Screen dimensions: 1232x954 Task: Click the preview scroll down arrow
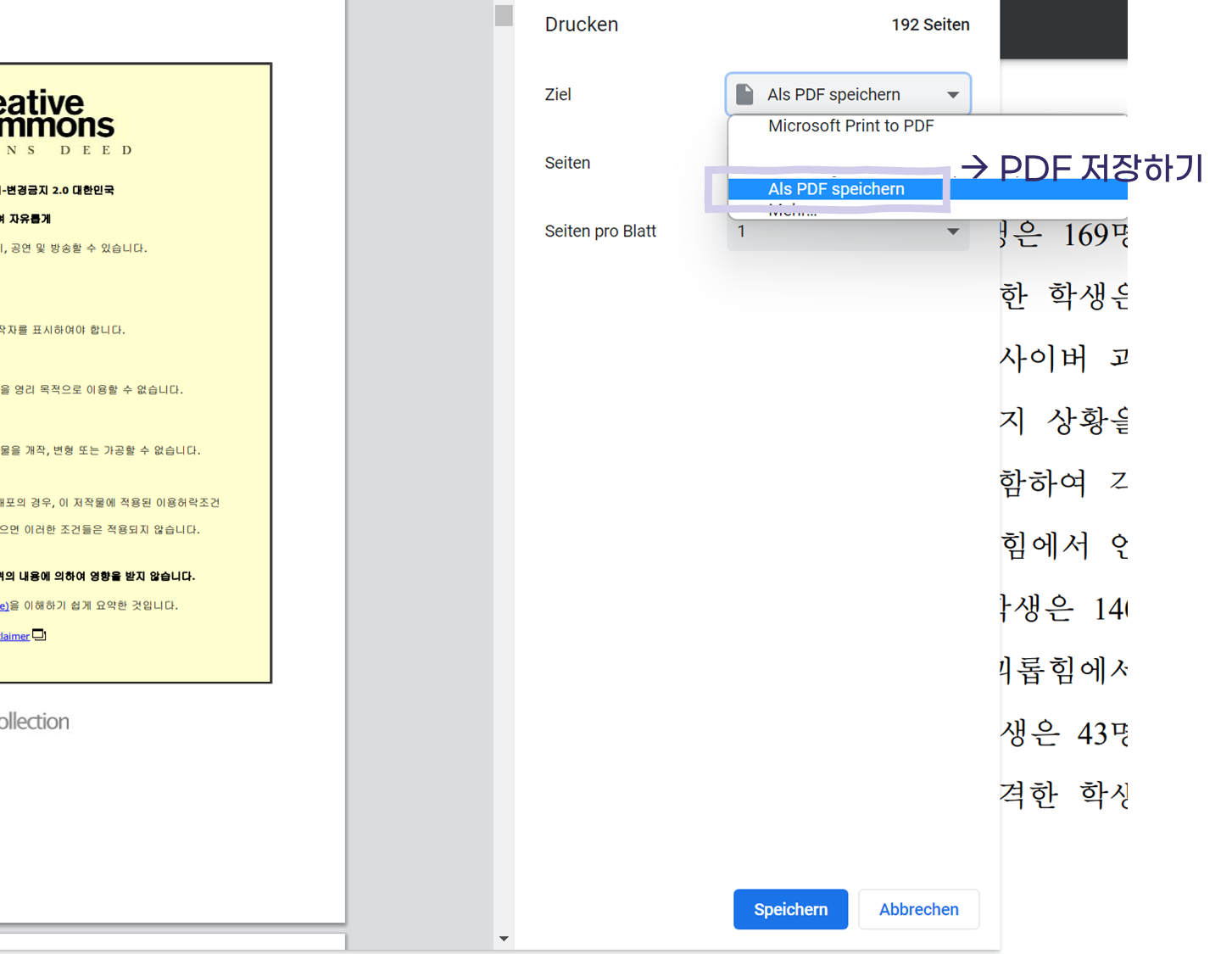[x=504, y=939]
